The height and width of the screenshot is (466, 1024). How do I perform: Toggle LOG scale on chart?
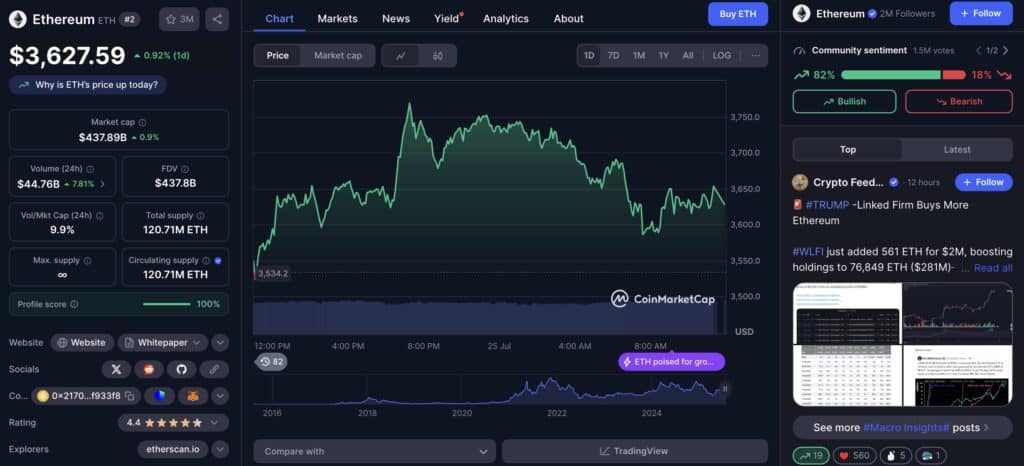[722, 55]
